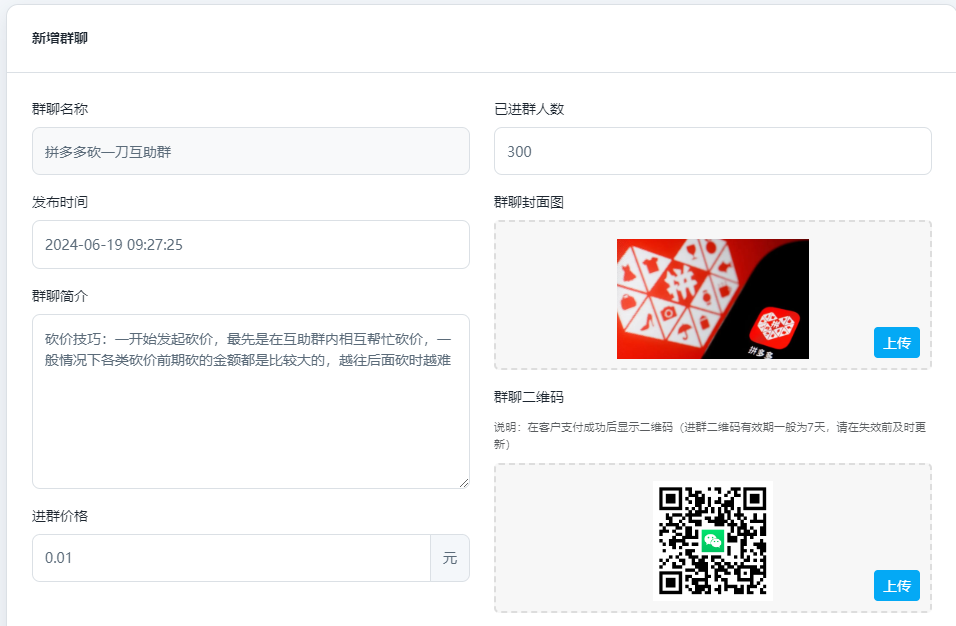Click the 群聊封面图 label
Viewport: 956px width, 626px height.
click(529, 202)
